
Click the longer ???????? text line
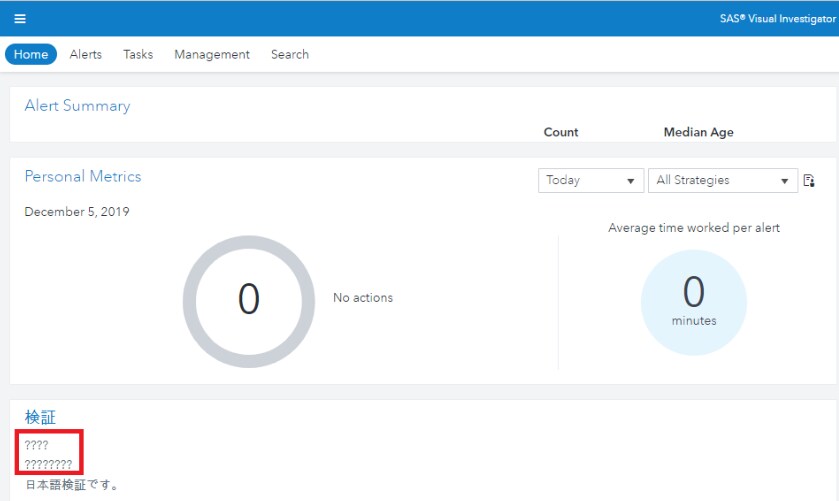pos(48,464)
